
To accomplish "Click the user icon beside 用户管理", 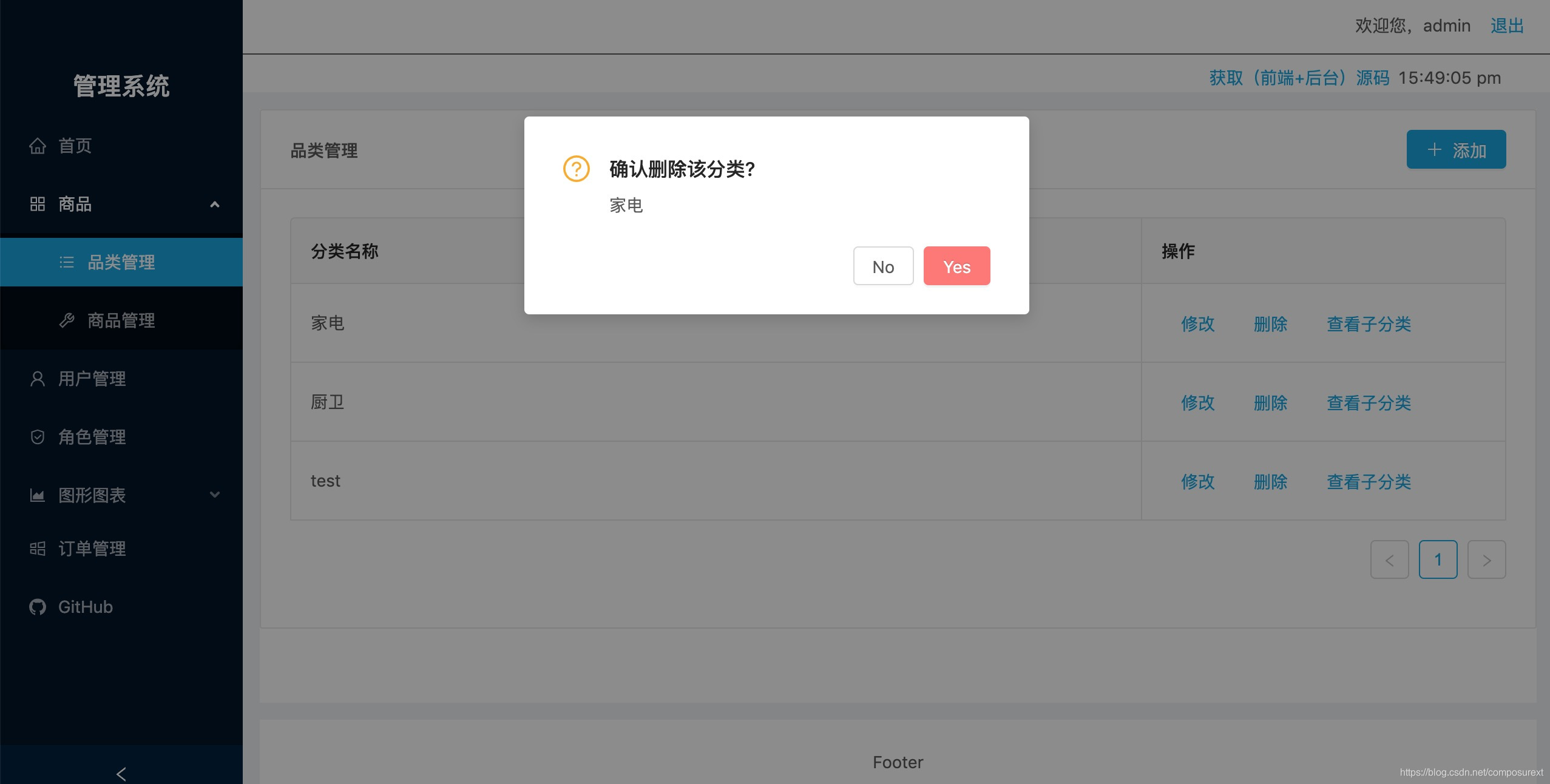I will (37, 379).
